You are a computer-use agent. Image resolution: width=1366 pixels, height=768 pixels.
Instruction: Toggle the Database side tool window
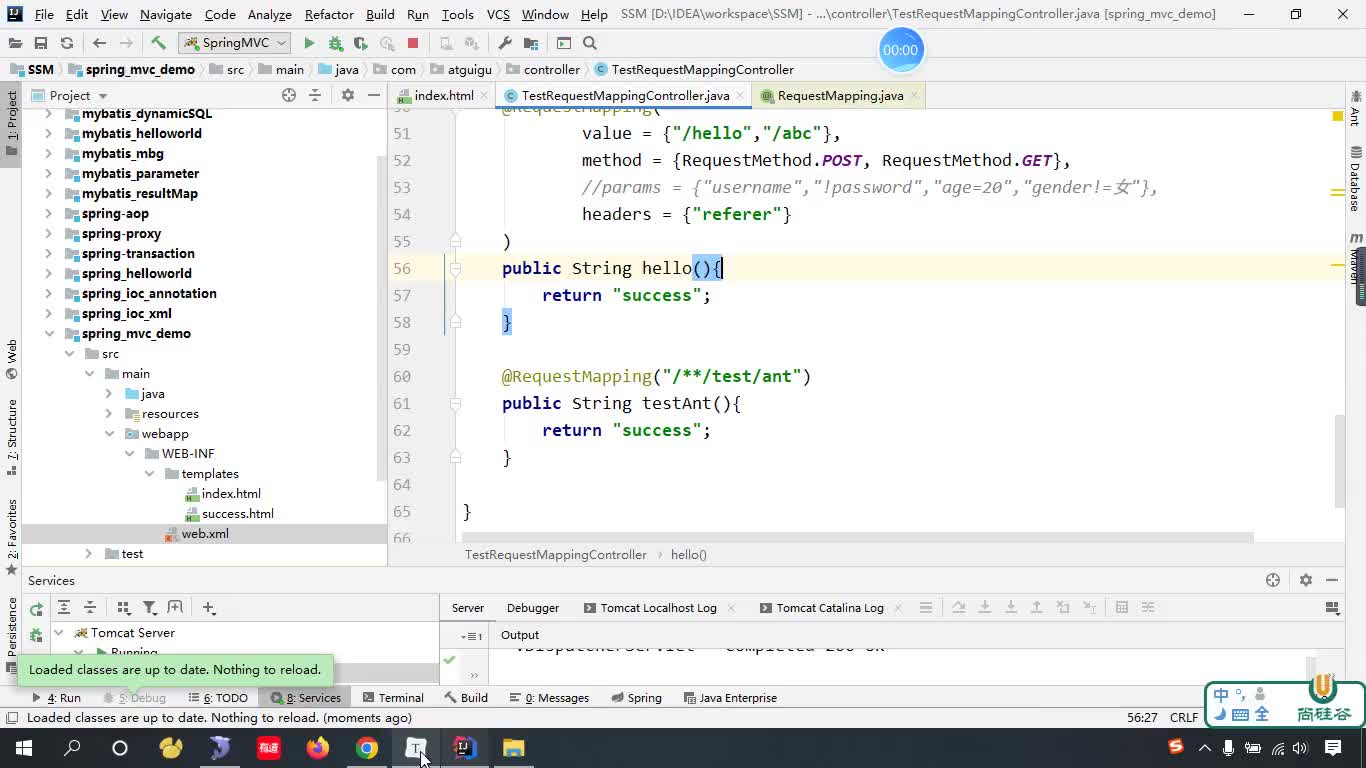[1356, 180]
